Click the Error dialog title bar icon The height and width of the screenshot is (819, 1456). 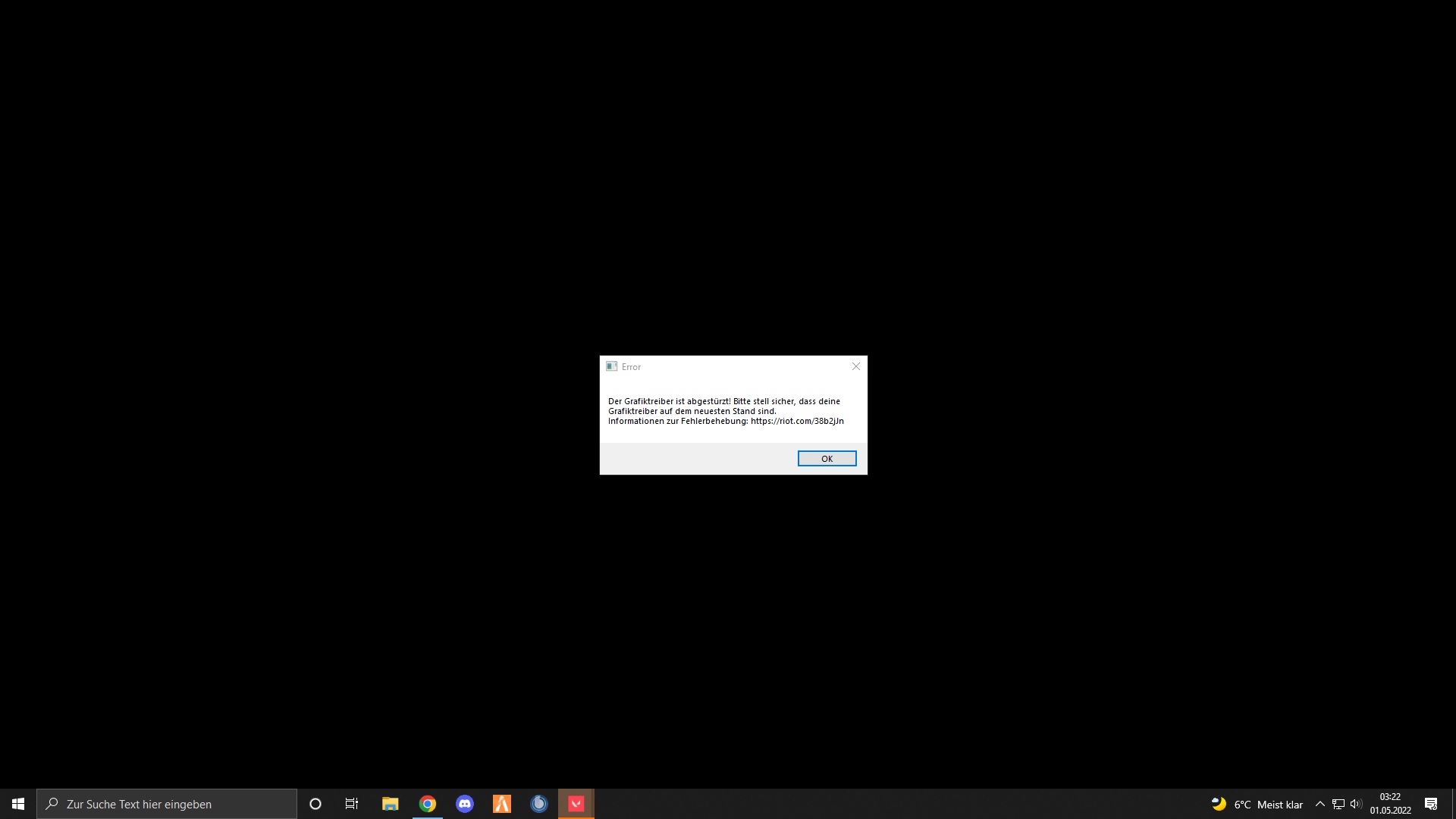point(611,366)
